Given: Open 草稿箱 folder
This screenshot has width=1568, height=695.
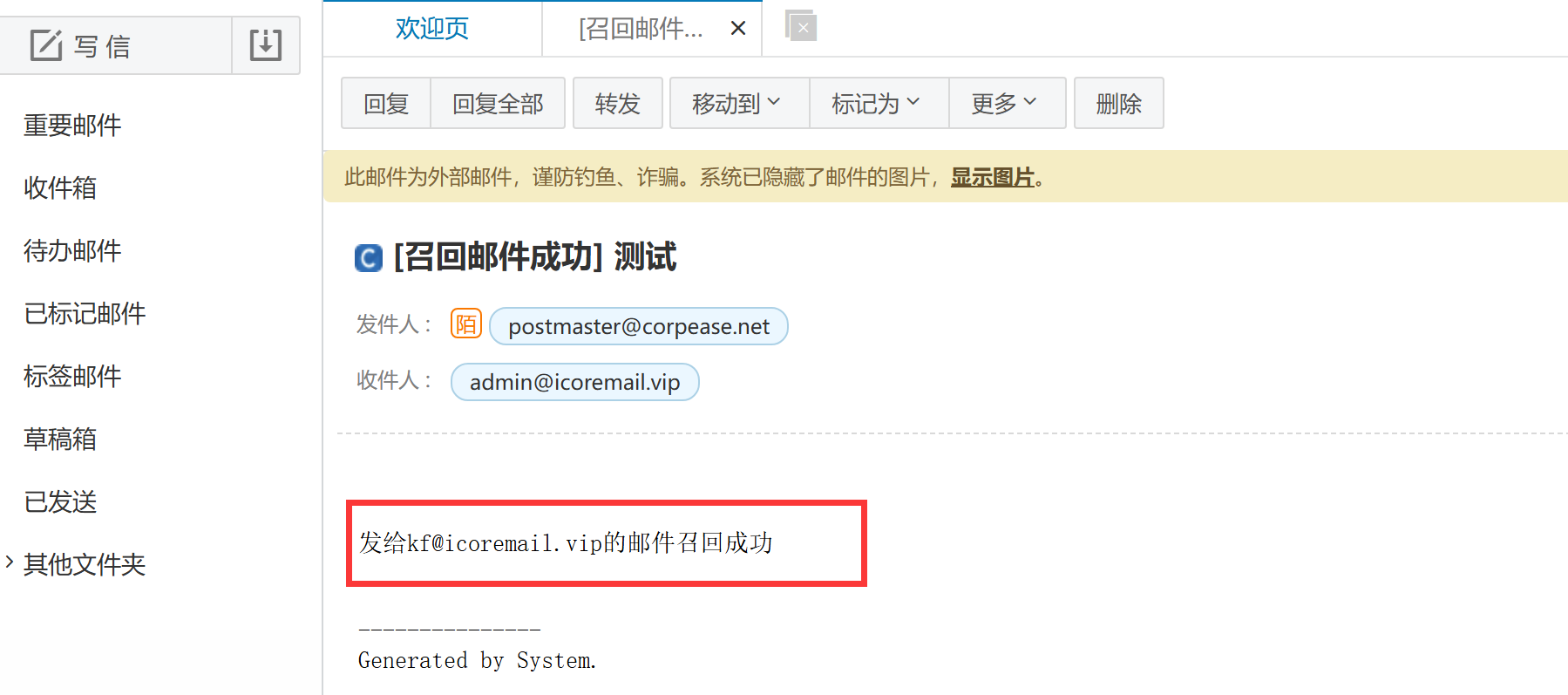Looking at the screenshot, I should click(60, 439).
